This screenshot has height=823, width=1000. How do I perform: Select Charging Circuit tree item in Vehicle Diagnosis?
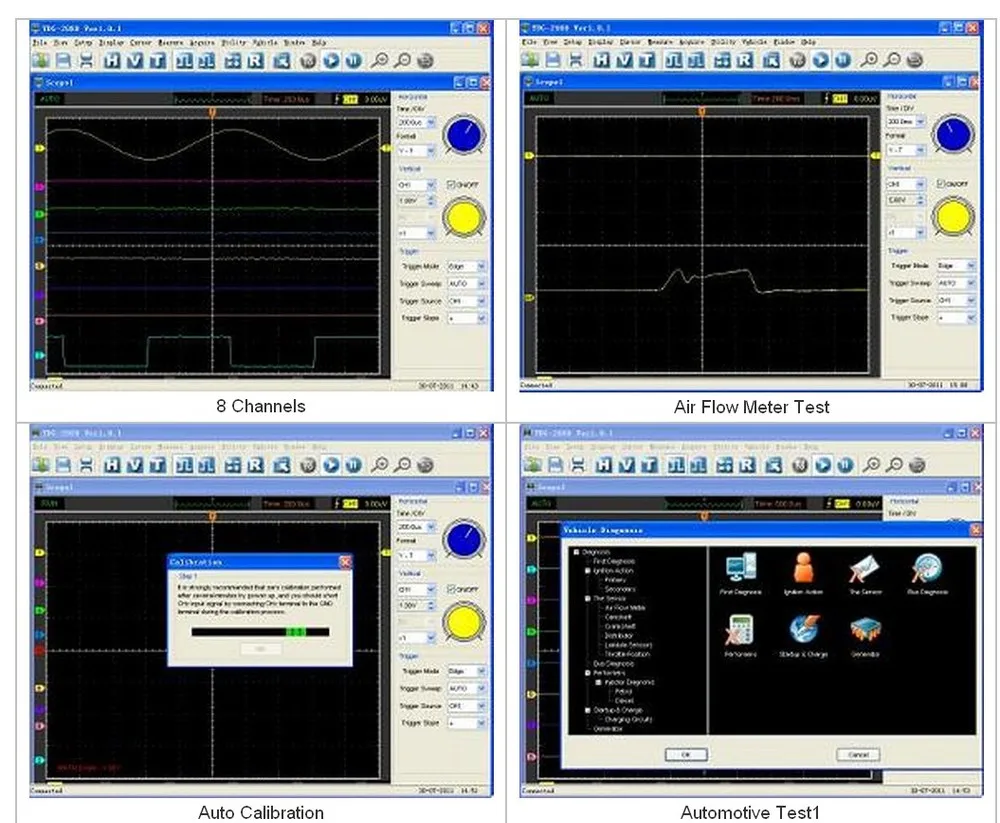[x=629, y=720]
